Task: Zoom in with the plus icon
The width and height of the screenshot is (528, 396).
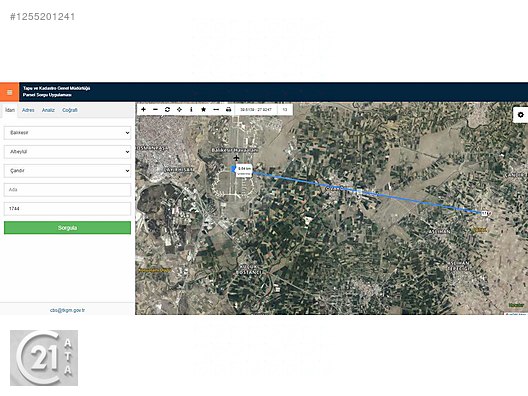Action: click(x=143, y=109)
